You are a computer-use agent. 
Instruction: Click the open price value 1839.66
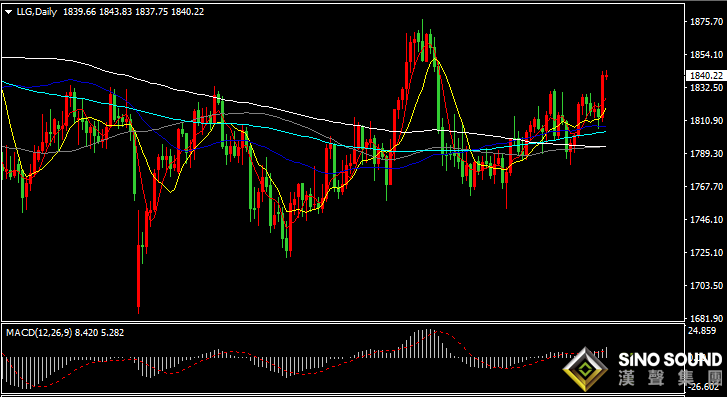point(79,13)
